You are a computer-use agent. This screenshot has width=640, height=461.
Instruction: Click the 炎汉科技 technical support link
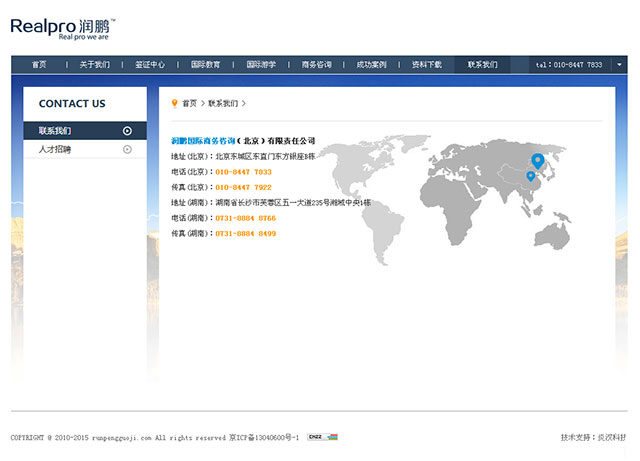click(x=611, y=437)
